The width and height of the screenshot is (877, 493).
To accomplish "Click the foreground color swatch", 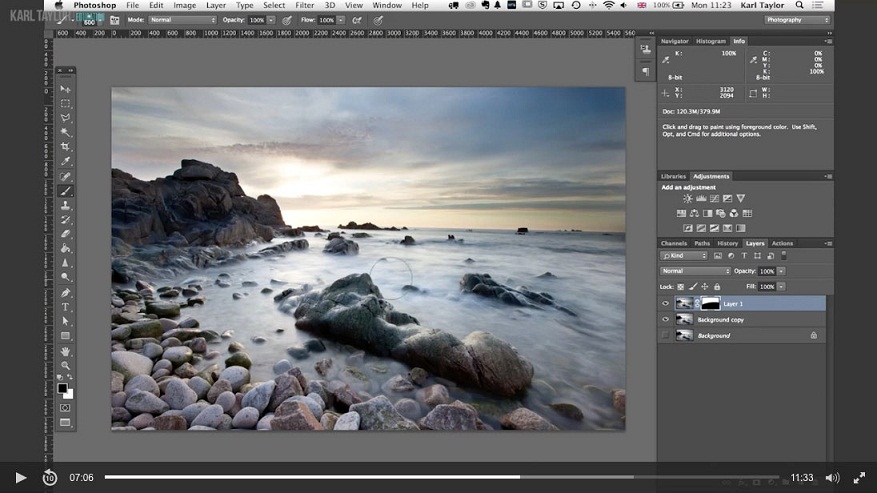I will coord(63,387).
